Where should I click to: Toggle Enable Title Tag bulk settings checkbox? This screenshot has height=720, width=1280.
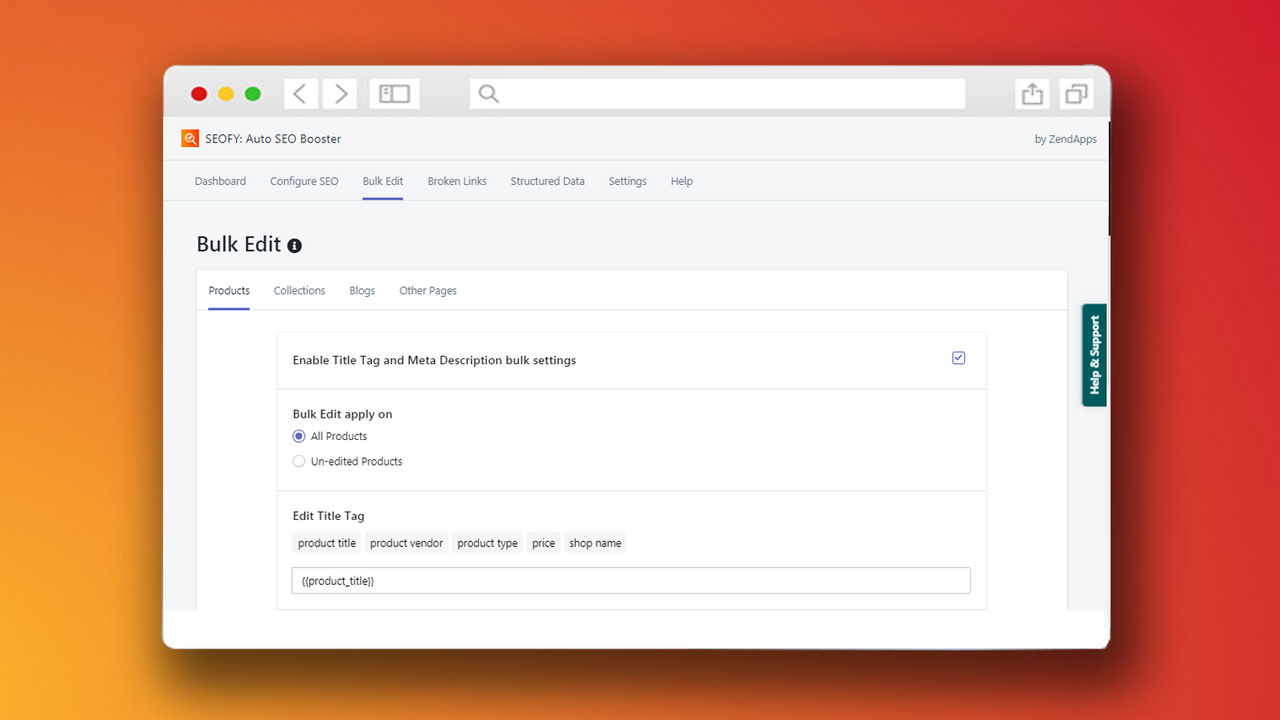(959, 358)
